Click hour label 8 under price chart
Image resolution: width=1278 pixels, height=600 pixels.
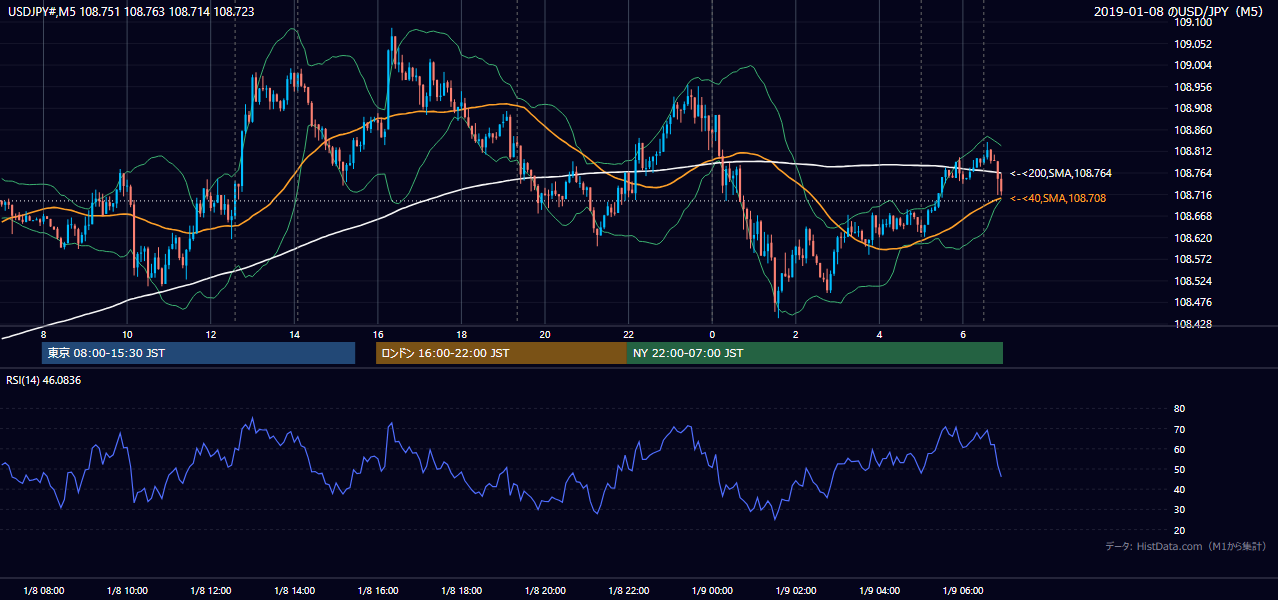click(x=44, y=334)
